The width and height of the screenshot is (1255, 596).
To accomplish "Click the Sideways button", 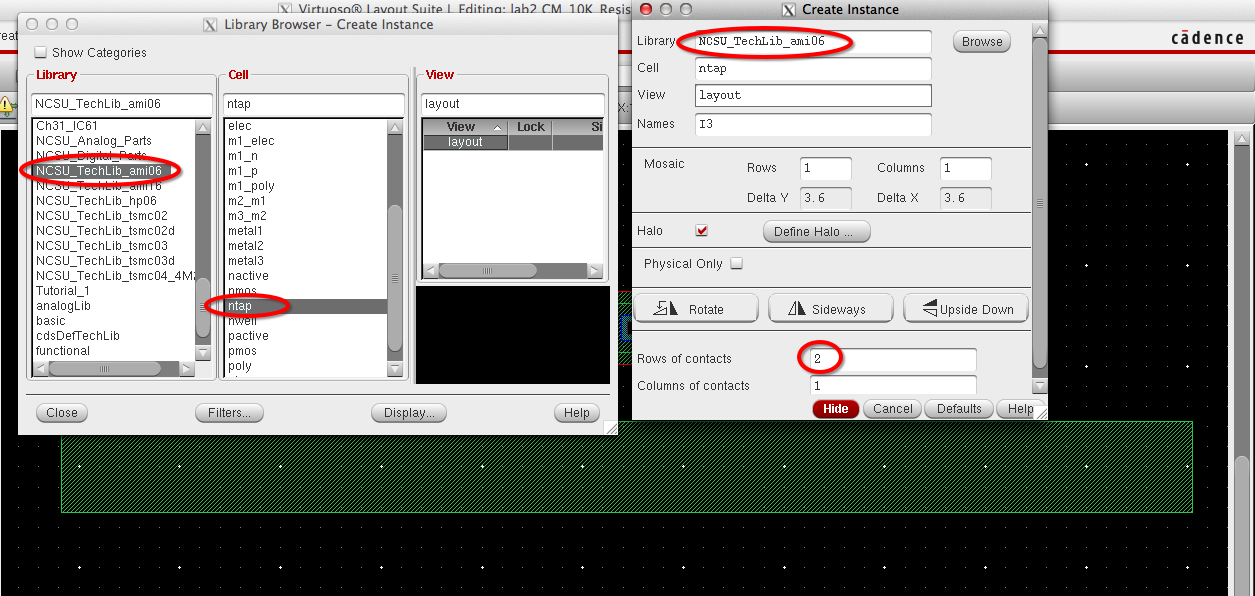I will tap(831, 309).
